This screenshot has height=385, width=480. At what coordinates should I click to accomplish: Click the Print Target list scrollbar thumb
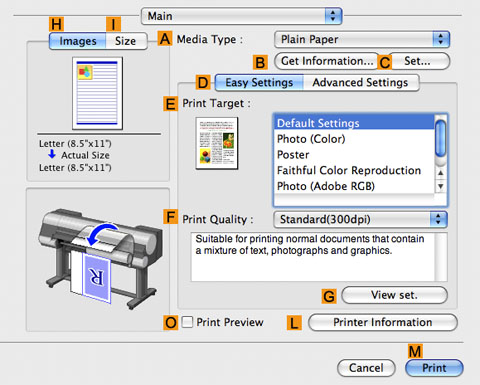point(441,138)
